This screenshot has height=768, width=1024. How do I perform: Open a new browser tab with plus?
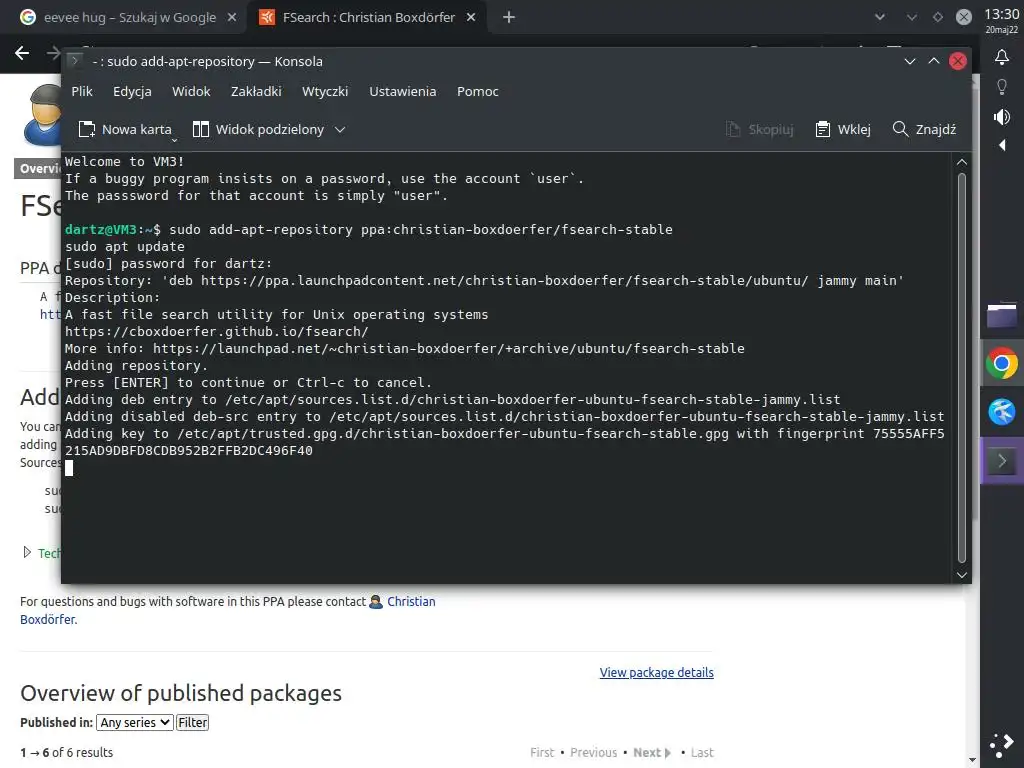pos(509,18)
